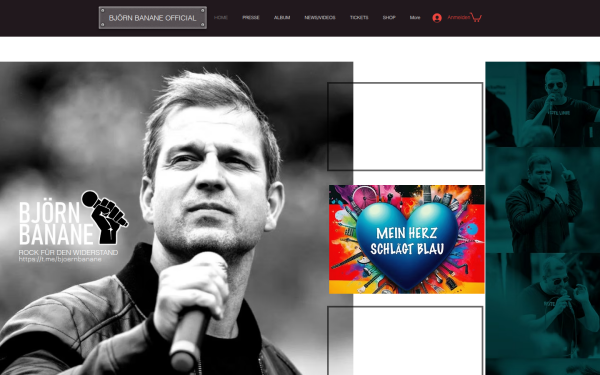This screenshot has width=600, height=375.
Task: Go to the PRESSE page
Action: tap(251, 18)
